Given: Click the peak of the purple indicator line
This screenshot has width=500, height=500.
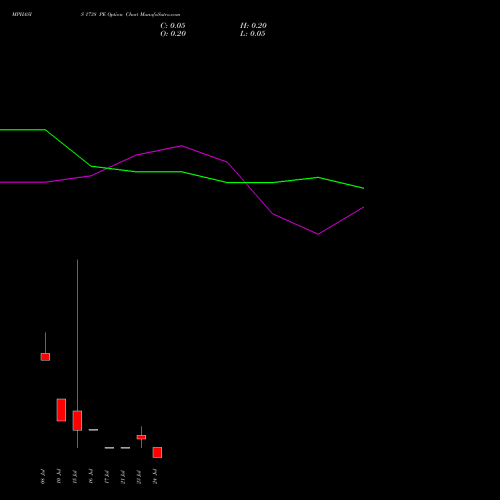Looking at the screenshot, I should (182, 146).
